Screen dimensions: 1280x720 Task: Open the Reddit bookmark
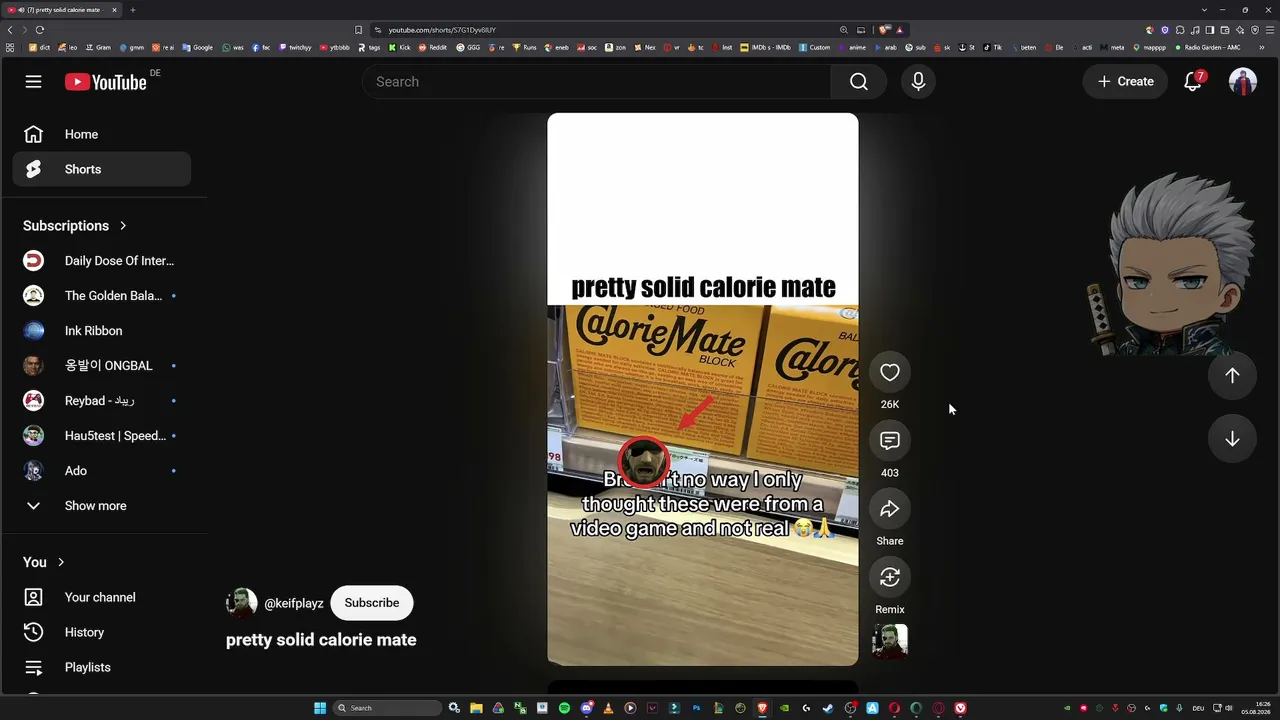433,47
